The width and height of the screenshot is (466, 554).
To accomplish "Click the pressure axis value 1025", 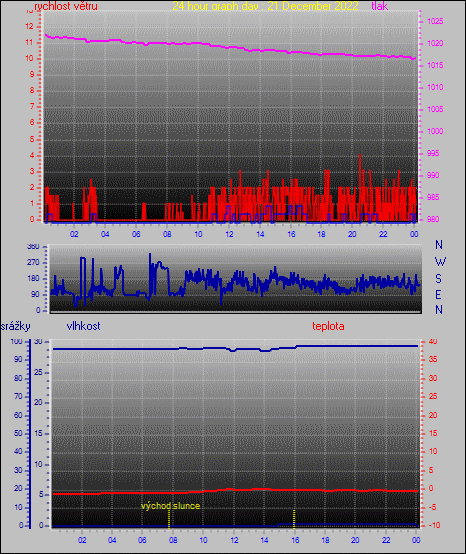I will [x=435, y=21].
